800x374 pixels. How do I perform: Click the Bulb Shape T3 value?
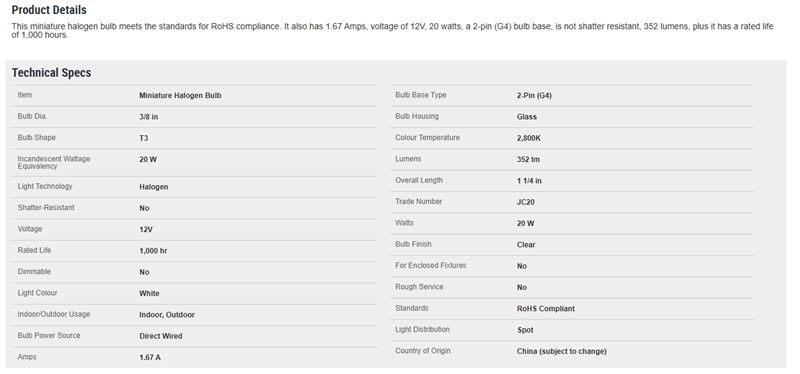click(144, 138)
